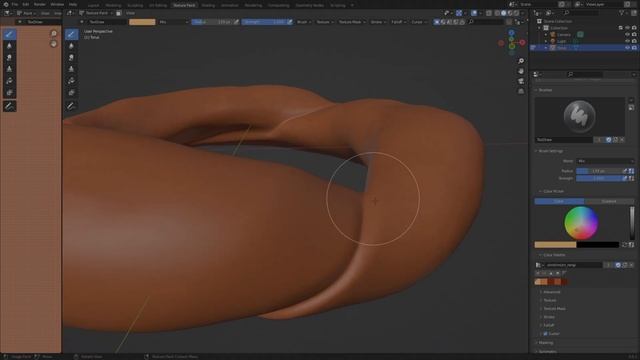The width and height of the screenshot is (640, 360).
Task: Open the Window menu
Action: 57,4
